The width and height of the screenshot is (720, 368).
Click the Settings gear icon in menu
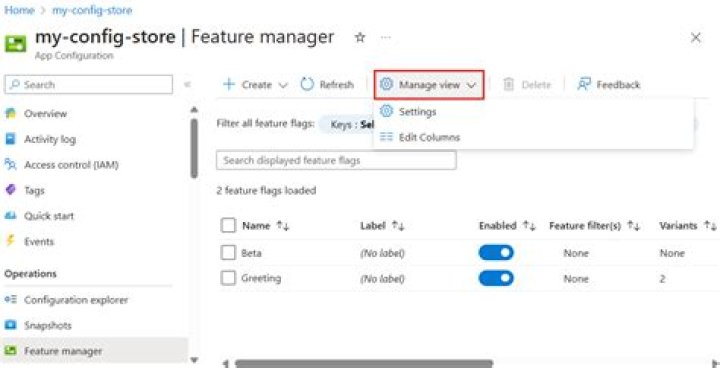click(x=387, y=112)
